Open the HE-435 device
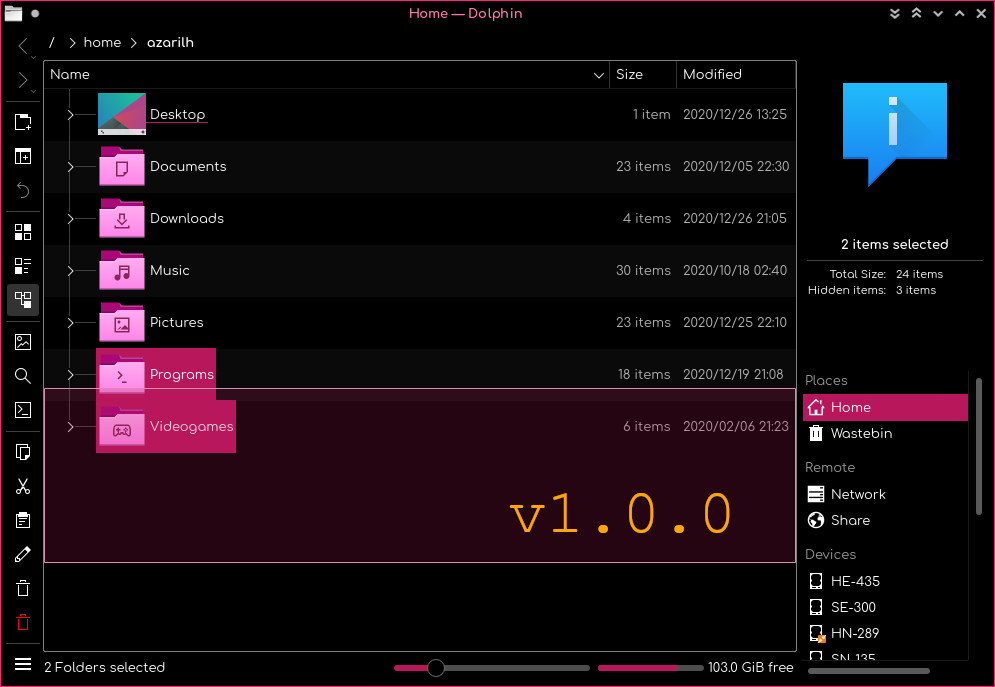This screenshot has height=687, width=995. 885,581
